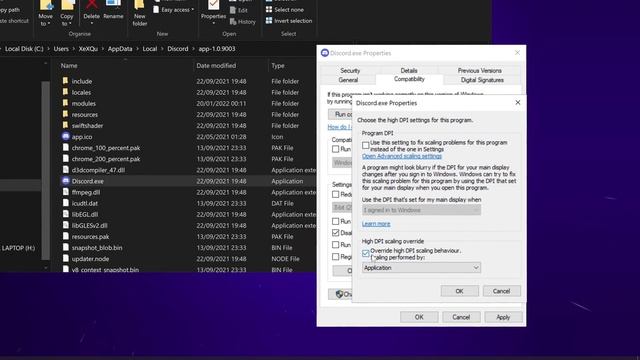Click the Discord breadcrumb segment
Viewport: 640px width, 360px height.
click(x=178, y=49)
